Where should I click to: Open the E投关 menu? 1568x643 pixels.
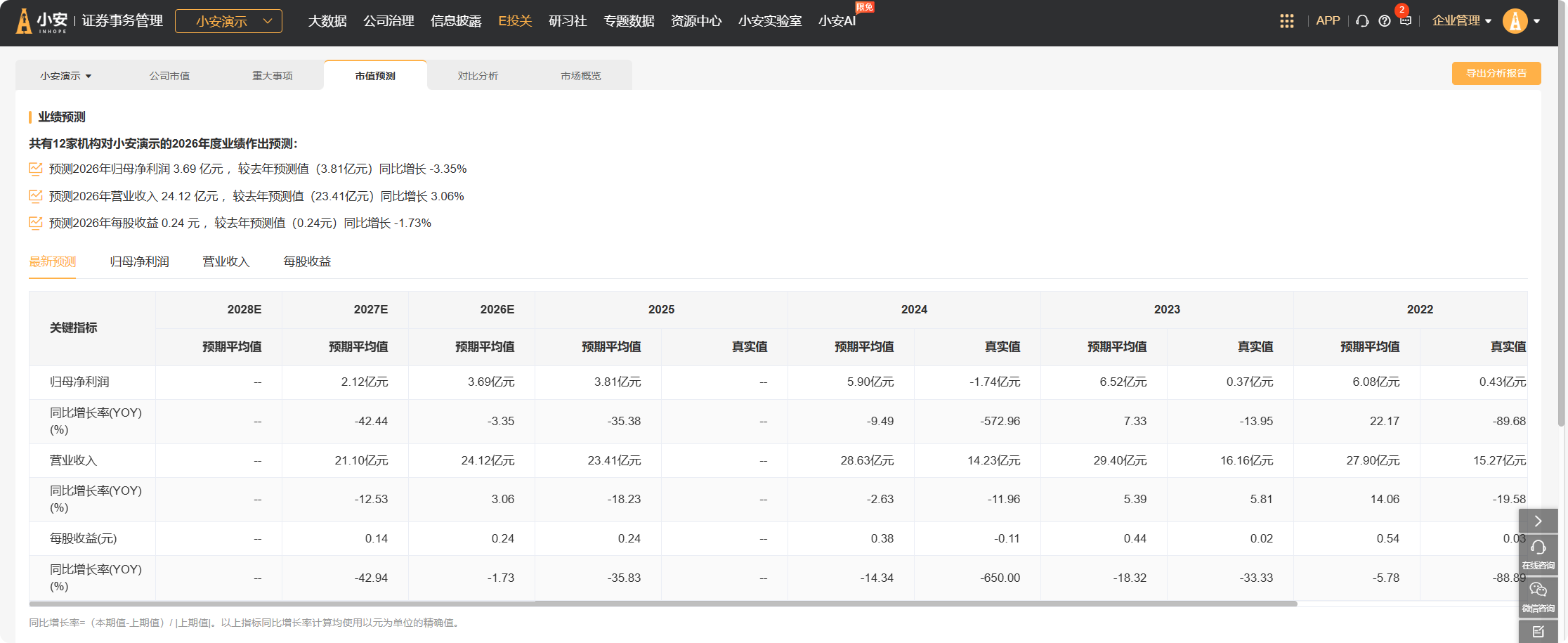[515, 21]
